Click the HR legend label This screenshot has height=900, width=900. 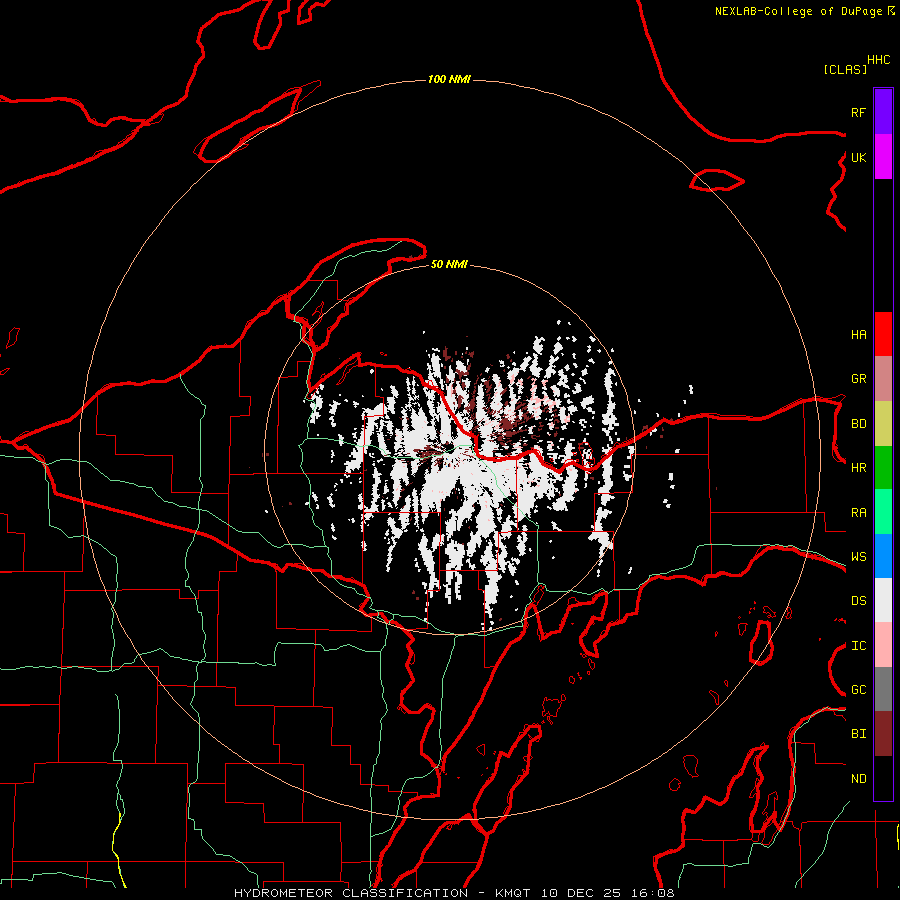[x=858, y=468]
